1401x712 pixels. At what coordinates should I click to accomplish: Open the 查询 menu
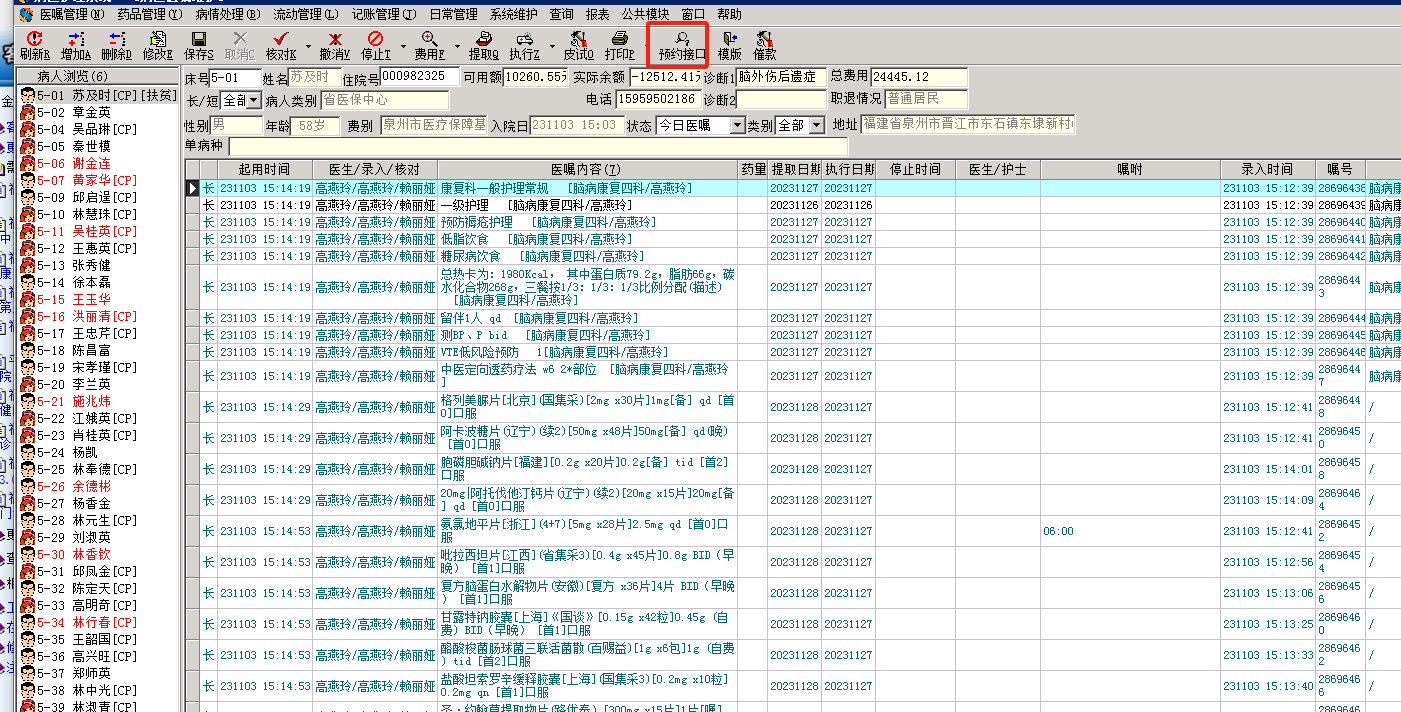point(561,14)
